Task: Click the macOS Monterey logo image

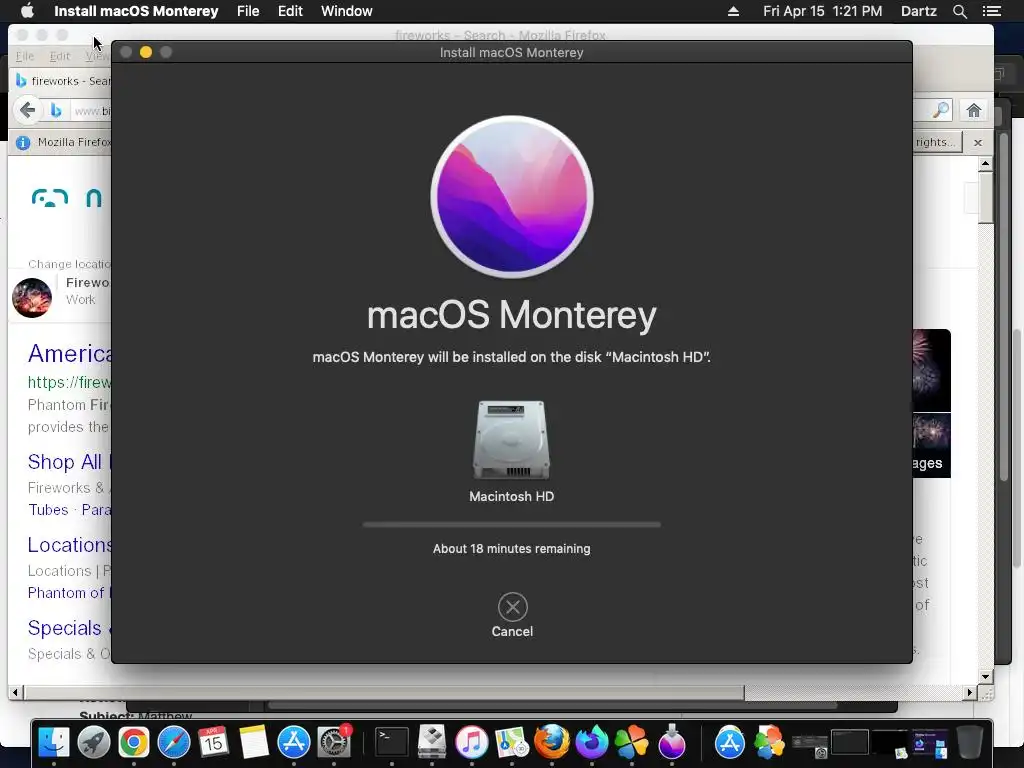Action: coord(512,197)
